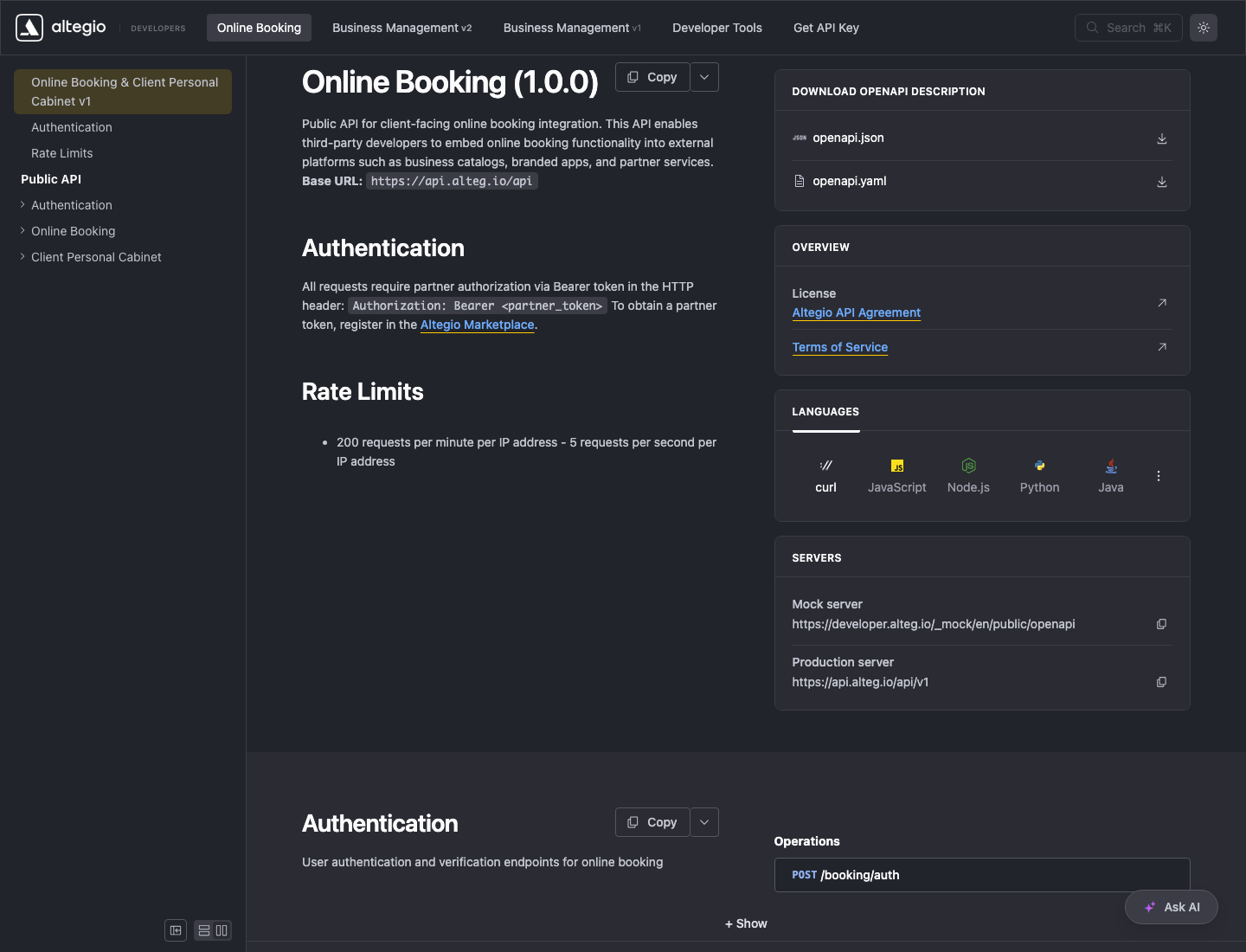Toggle the light/dark theme sun icon

click(x=1204, y=28)
